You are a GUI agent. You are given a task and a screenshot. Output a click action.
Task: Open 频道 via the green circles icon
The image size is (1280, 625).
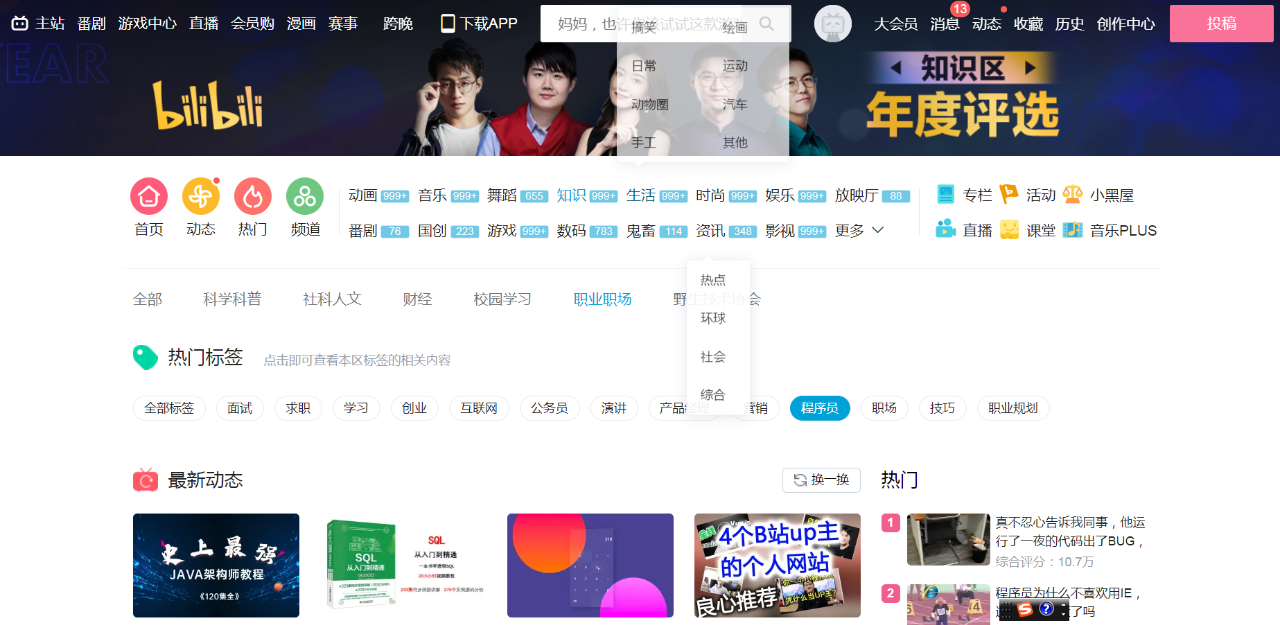(x=305, y=196)
